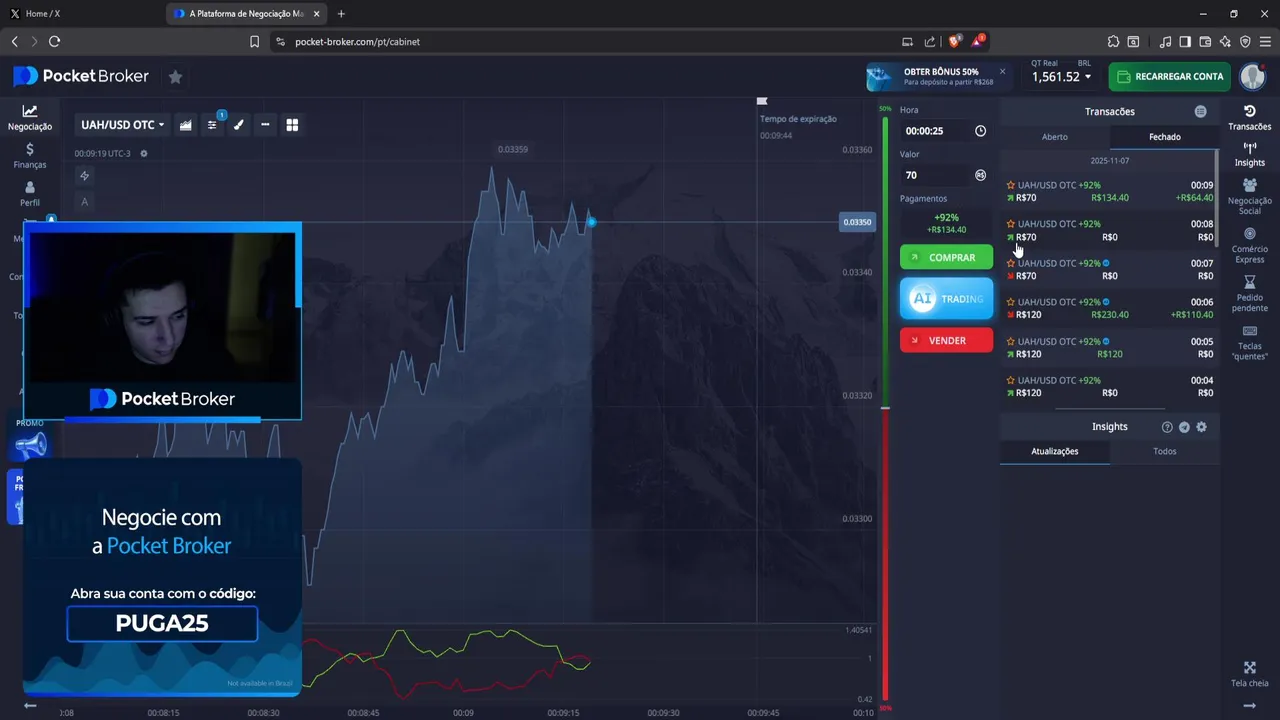Screen dimensions: 1280x720
Task: Collapse the left sidebar arrow
Action: (x=30, y=705)
